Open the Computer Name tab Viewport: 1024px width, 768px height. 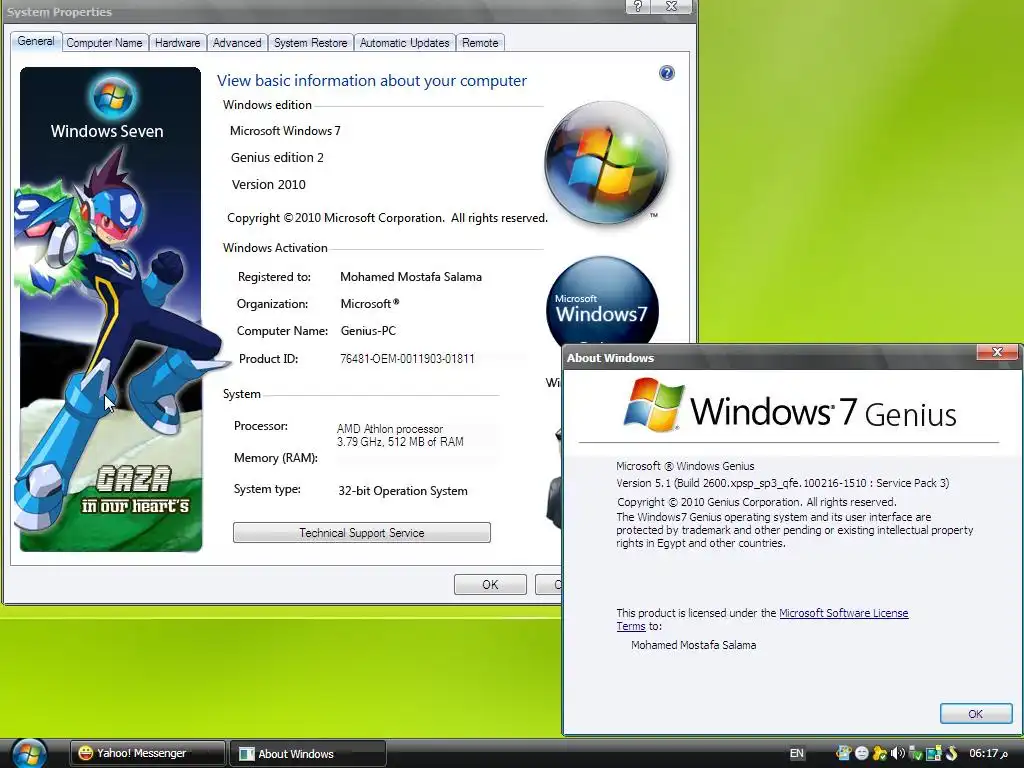pos(104,42)
